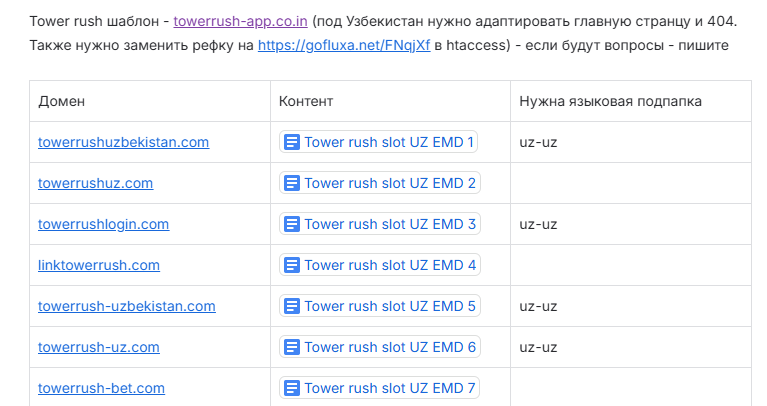
Task: Click the Нужна языковая подпапка header cell
Action: (631, 101)
